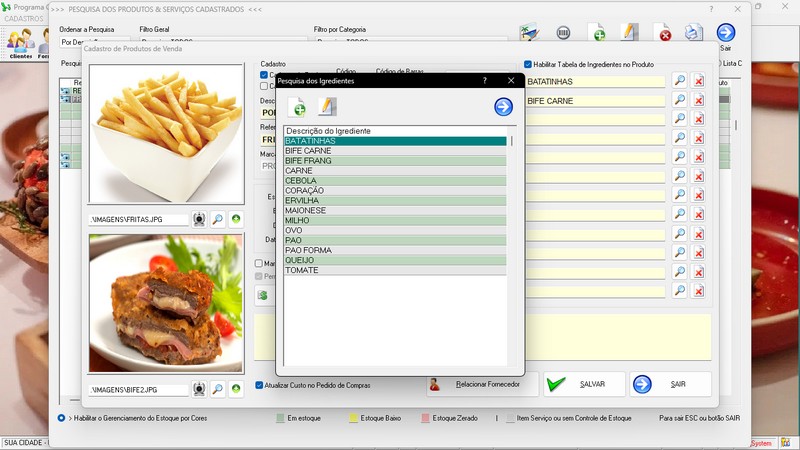Click Relacionar Fornecedor person icon
Image resolution: width=800 pixels, height=450 pixels.
click(435, 384)
